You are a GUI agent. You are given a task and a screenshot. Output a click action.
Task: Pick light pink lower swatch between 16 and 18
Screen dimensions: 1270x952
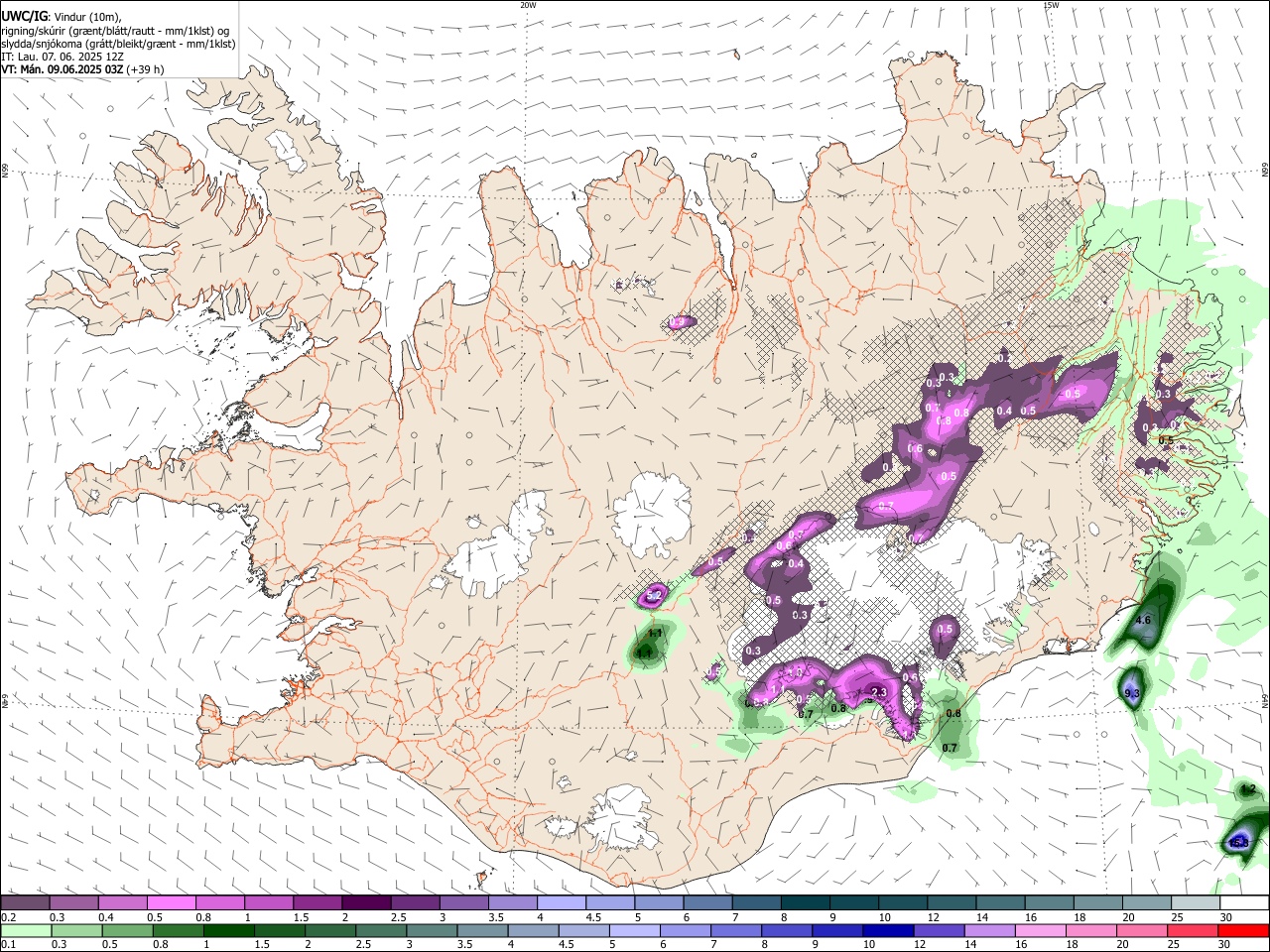[x=1041, y=931]
